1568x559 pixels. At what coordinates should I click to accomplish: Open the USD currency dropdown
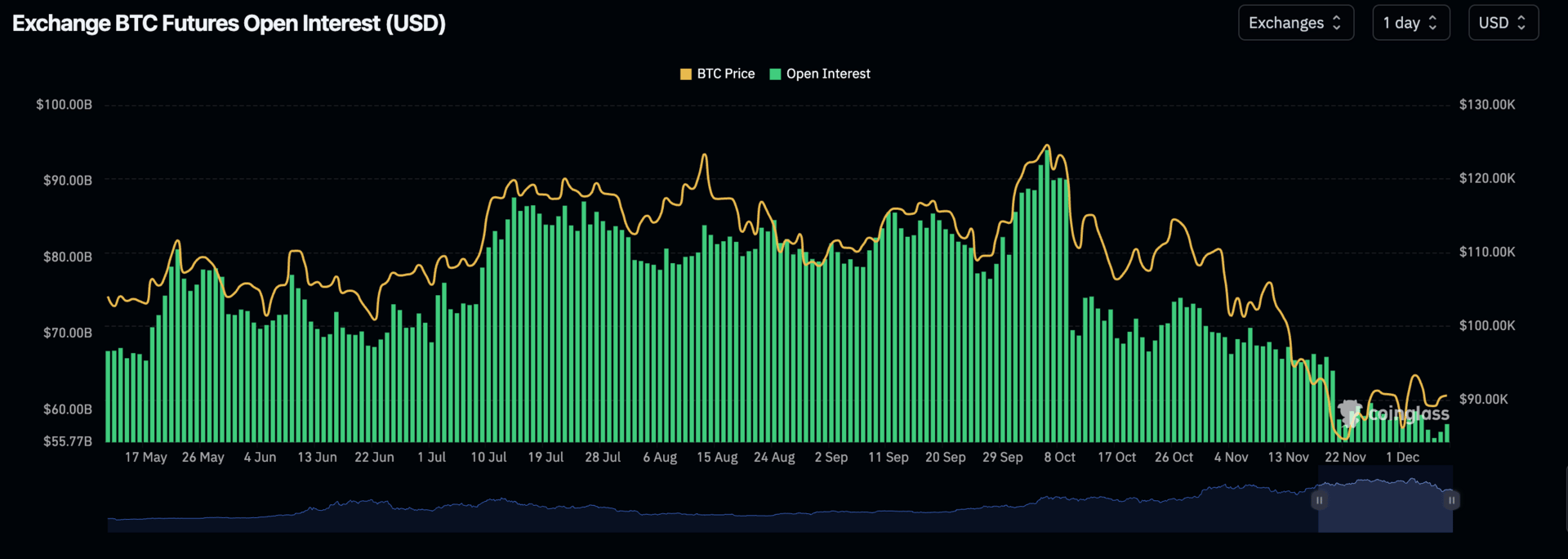pos(1503,23)
